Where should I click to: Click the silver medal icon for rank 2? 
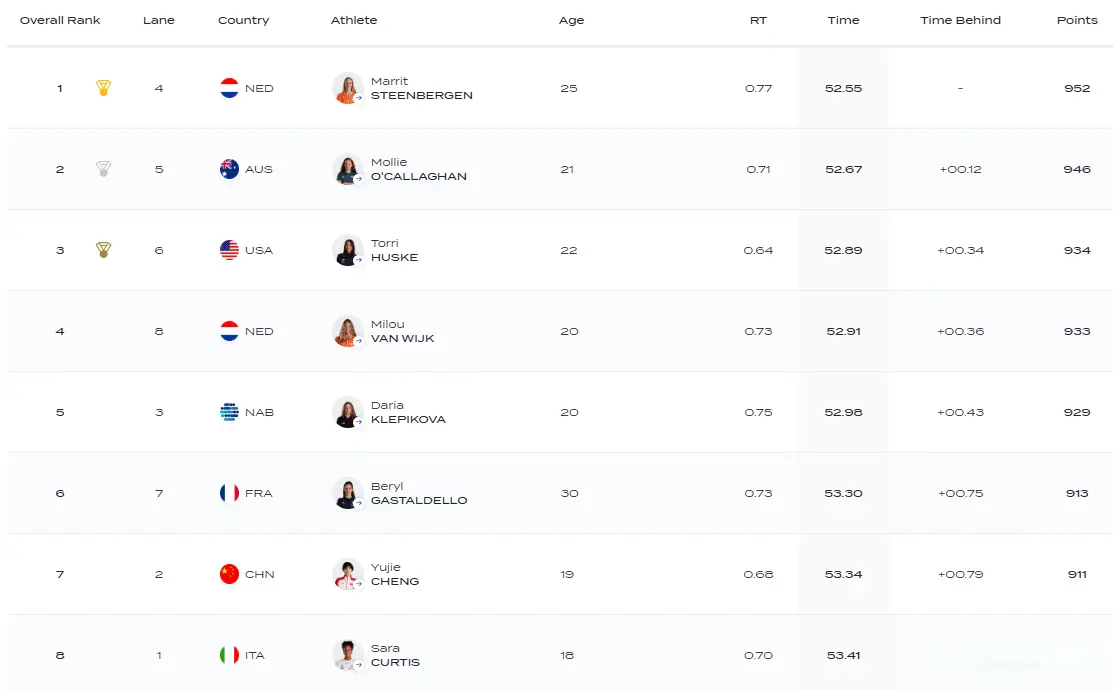click(103, 169)
